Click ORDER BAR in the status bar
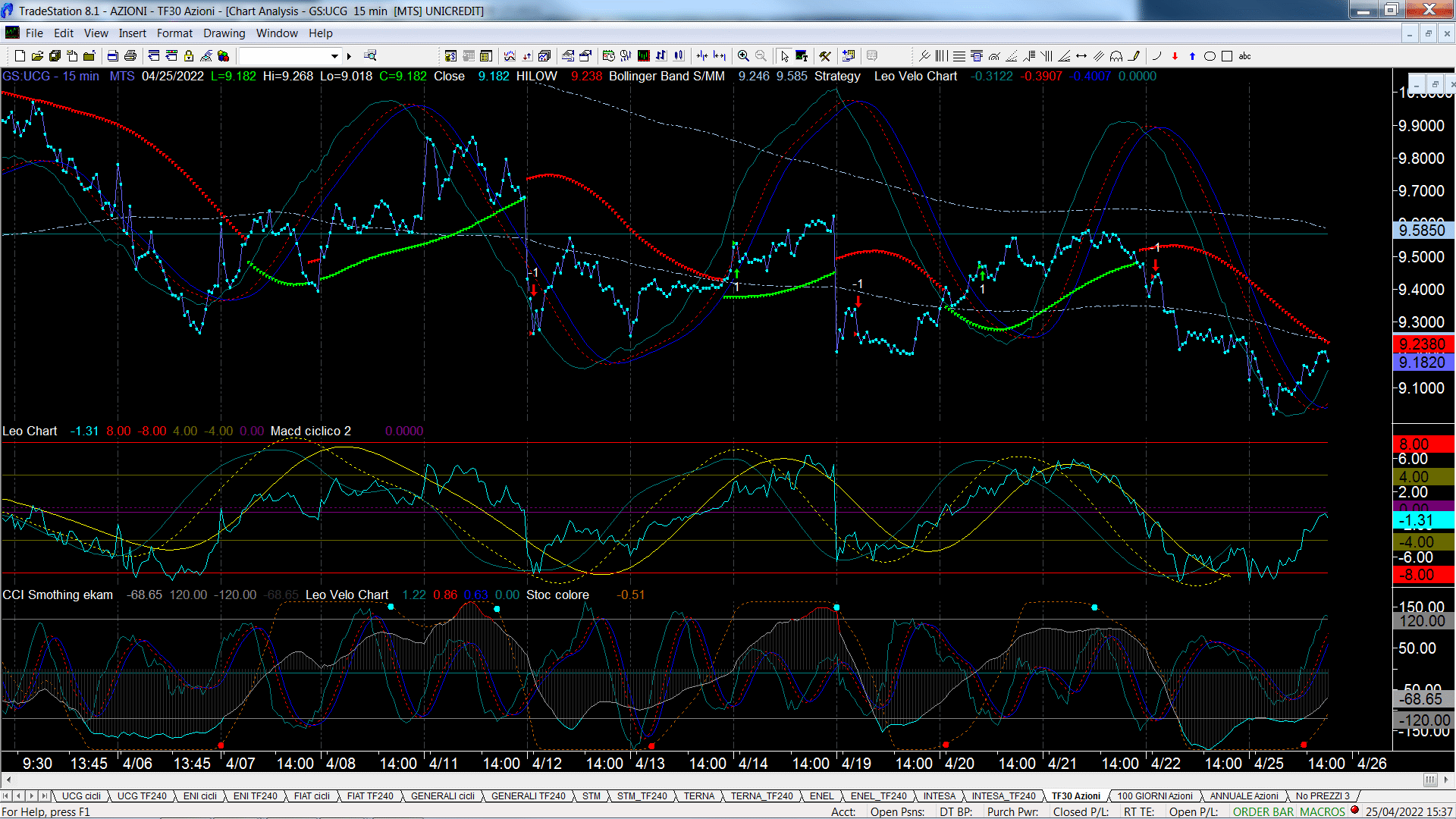1456x819 pixels. 1263,811
